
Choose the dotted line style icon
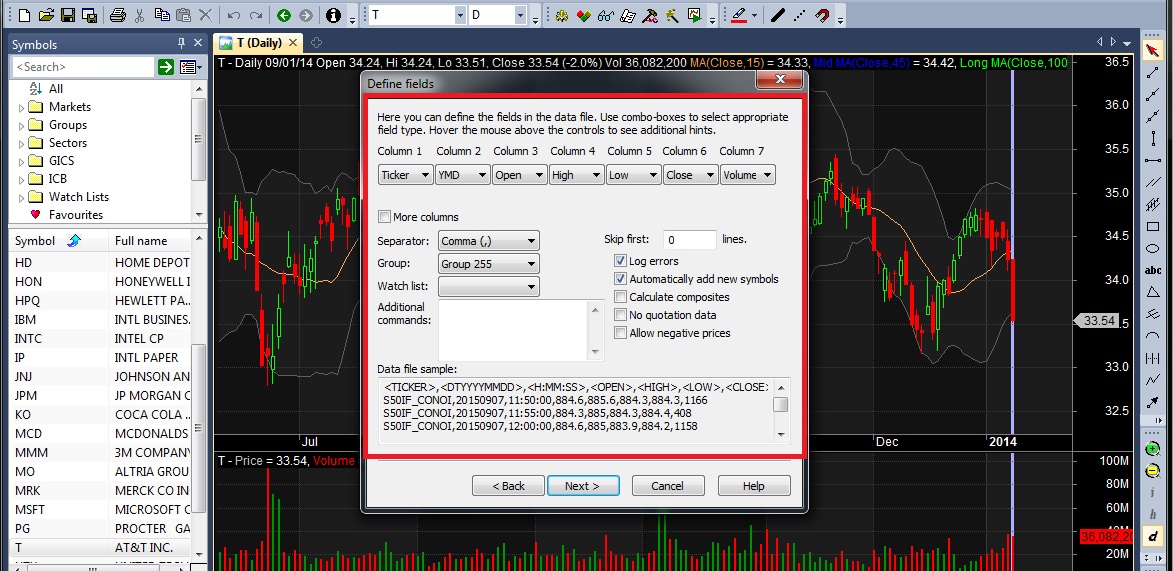[800, 15]
